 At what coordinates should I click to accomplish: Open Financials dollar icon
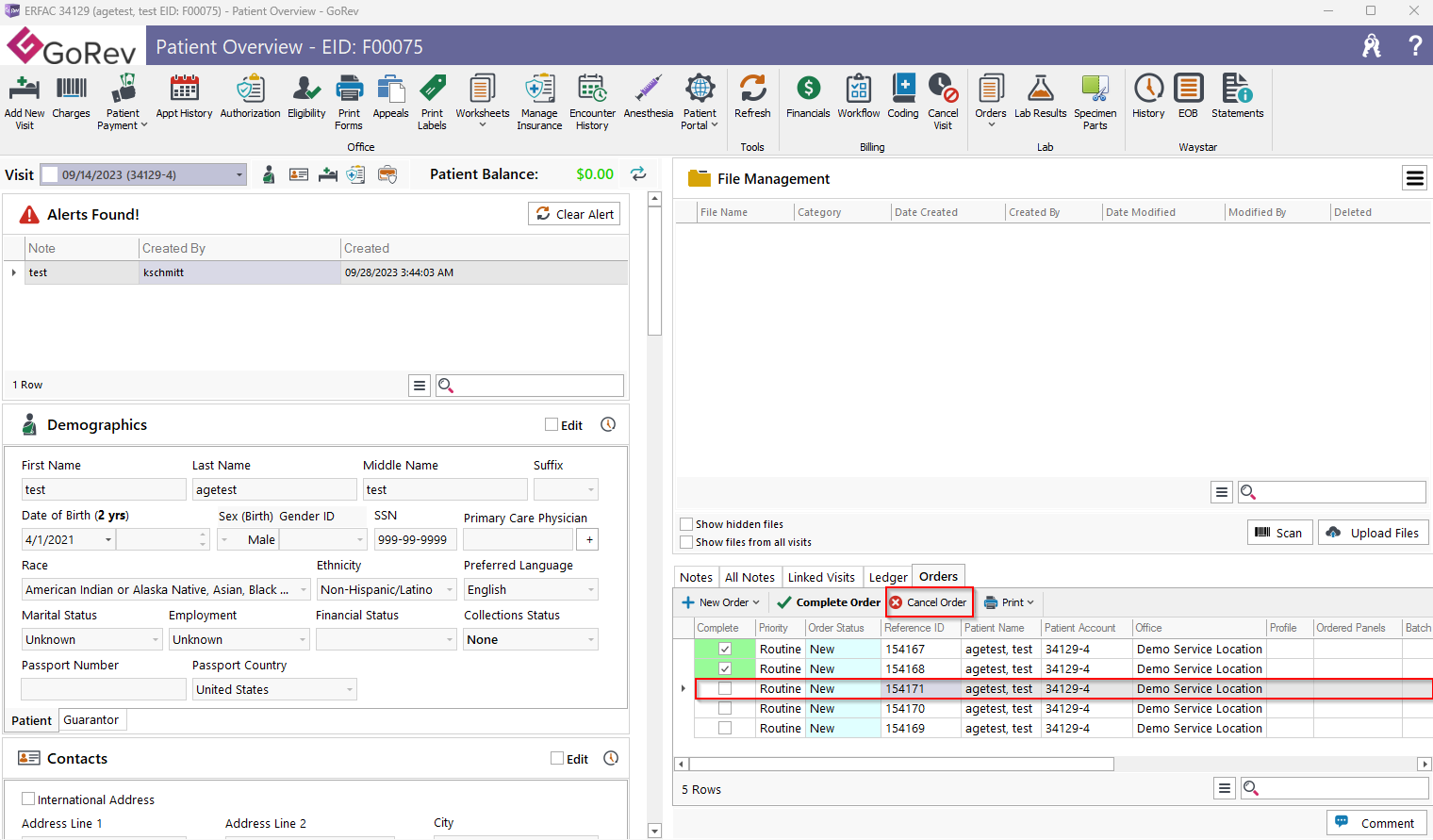(x=808, y=97)
